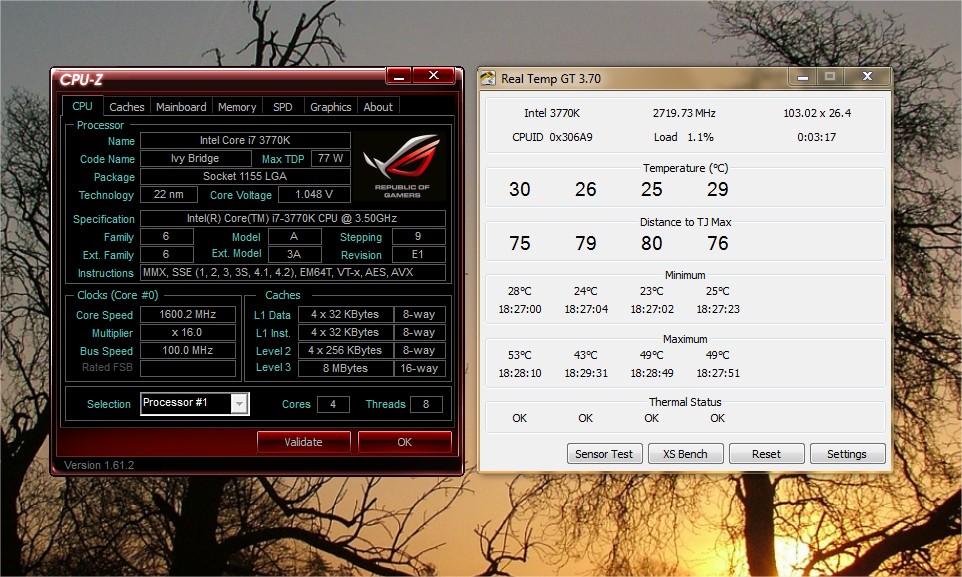
Task: Click the Multiplier value x 16.0
Action: click(x=188, y=332)
